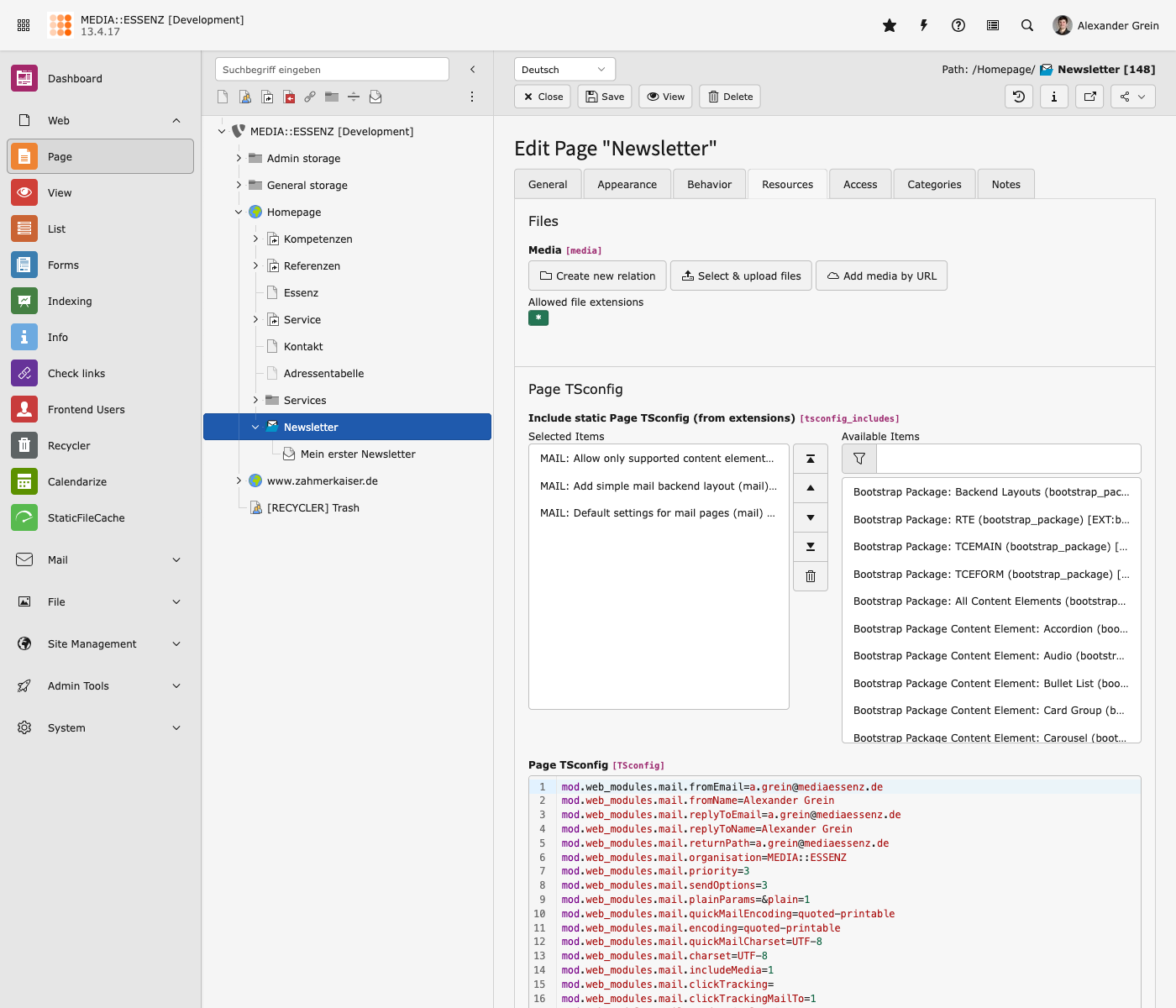Click Add media by URL

881,276
